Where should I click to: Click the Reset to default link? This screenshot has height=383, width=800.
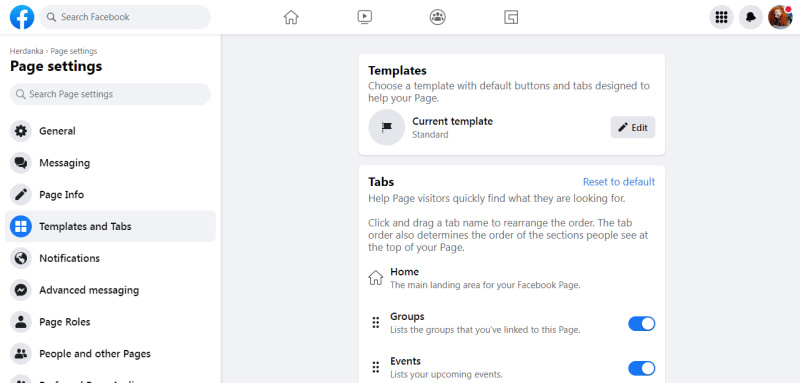[619, 182]
